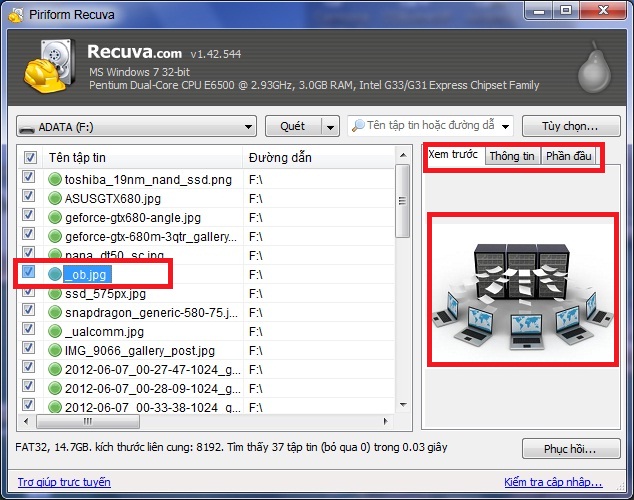The image size is (634, 500).
Task: Click the file list scroll-down arrow
Action: [403, 405]
